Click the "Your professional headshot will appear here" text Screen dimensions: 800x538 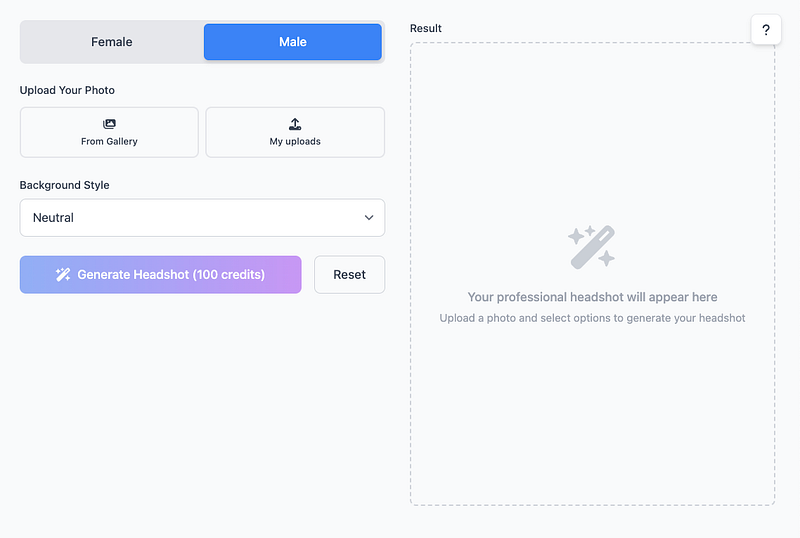point(592,297)
